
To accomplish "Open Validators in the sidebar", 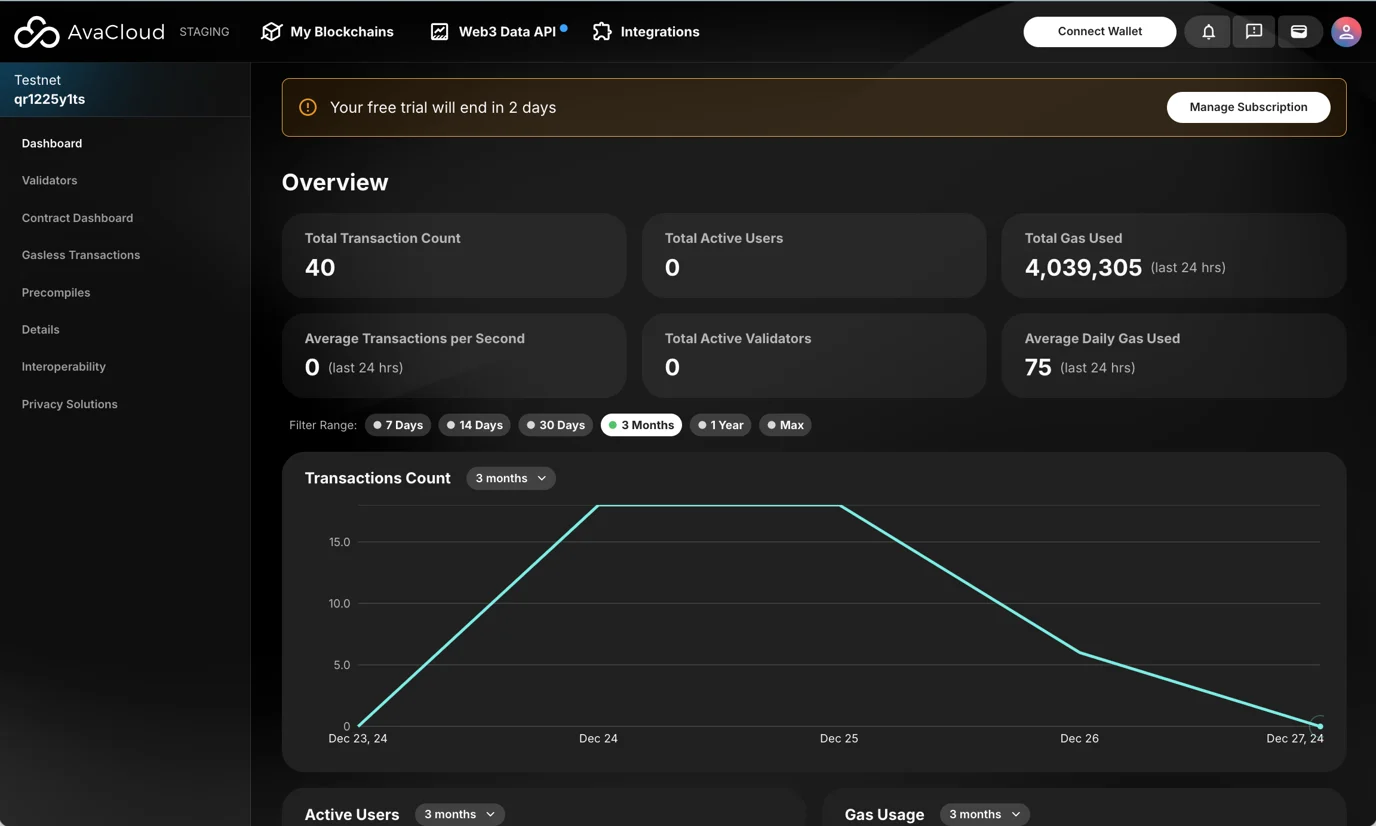I will (49, 181).
